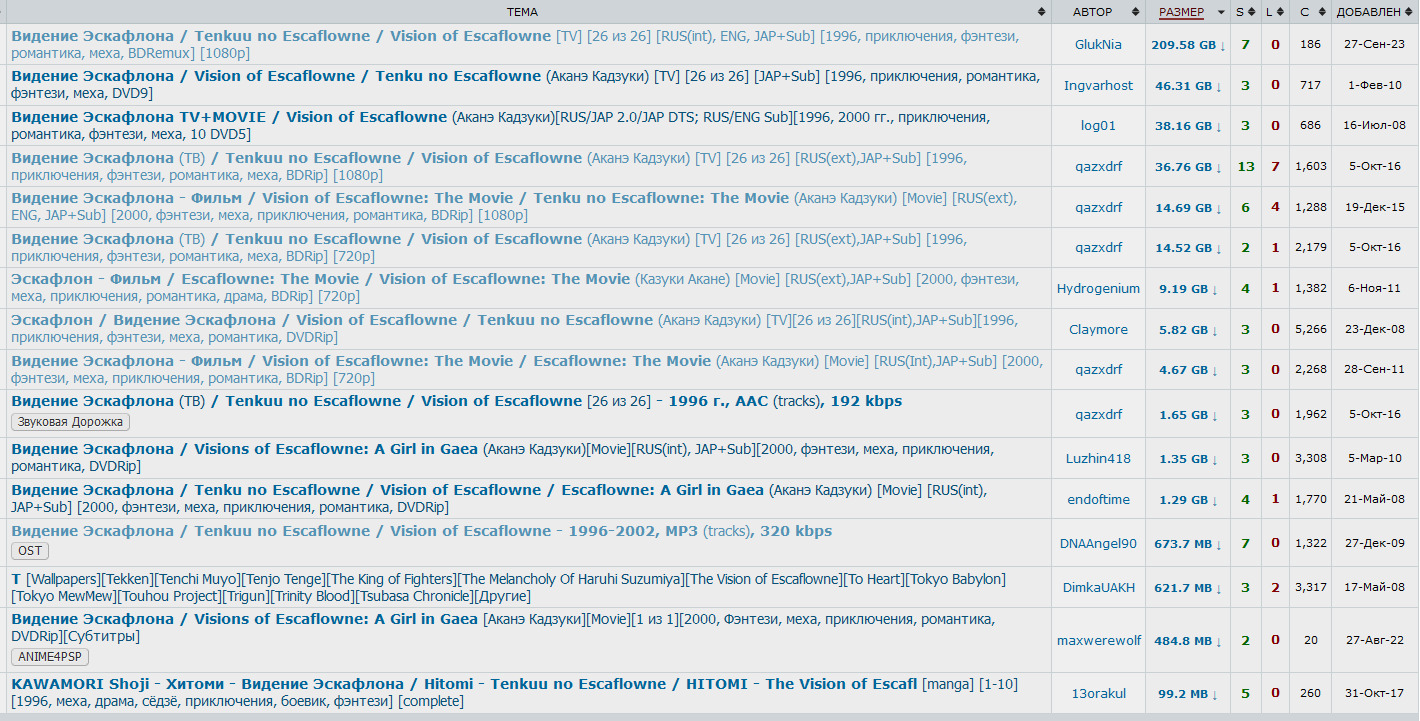The width and height of the screenshot is (1420, 721).
Task: Click the РАЗМЕР column sort header
Action: coord(1181,12)
